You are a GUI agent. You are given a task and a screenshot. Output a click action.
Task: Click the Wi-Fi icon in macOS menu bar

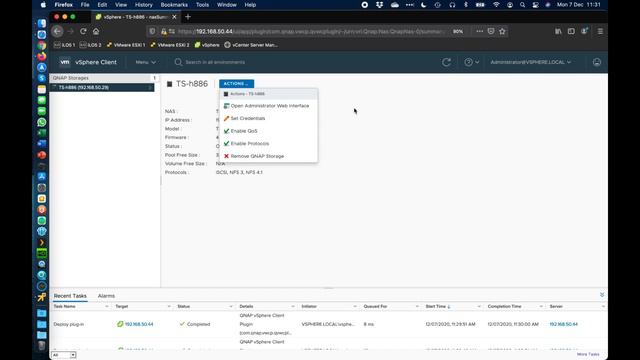click(x=496, y=5)
